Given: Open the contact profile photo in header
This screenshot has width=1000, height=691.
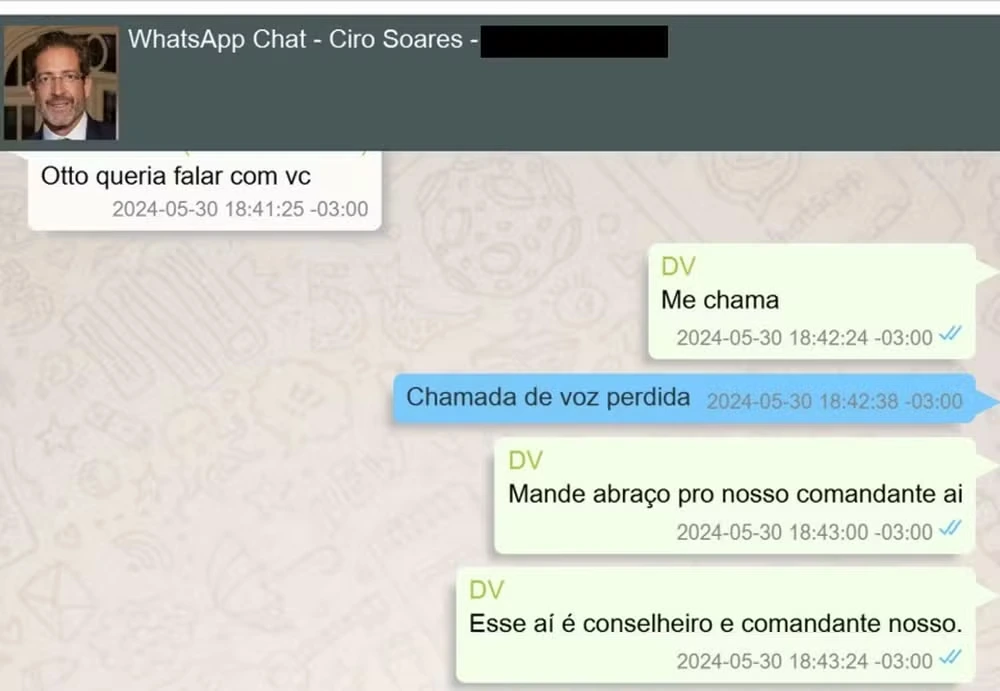Looking at the screenshot, I should [61, 83].
